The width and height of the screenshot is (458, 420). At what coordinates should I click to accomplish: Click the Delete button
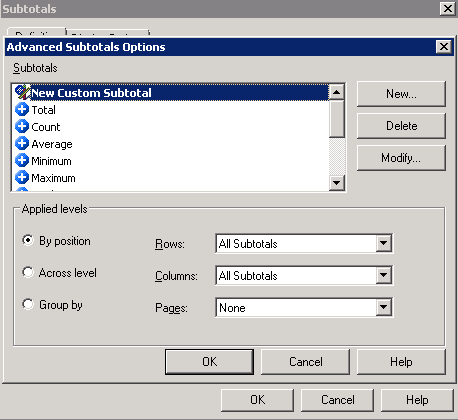coord(401,126)
